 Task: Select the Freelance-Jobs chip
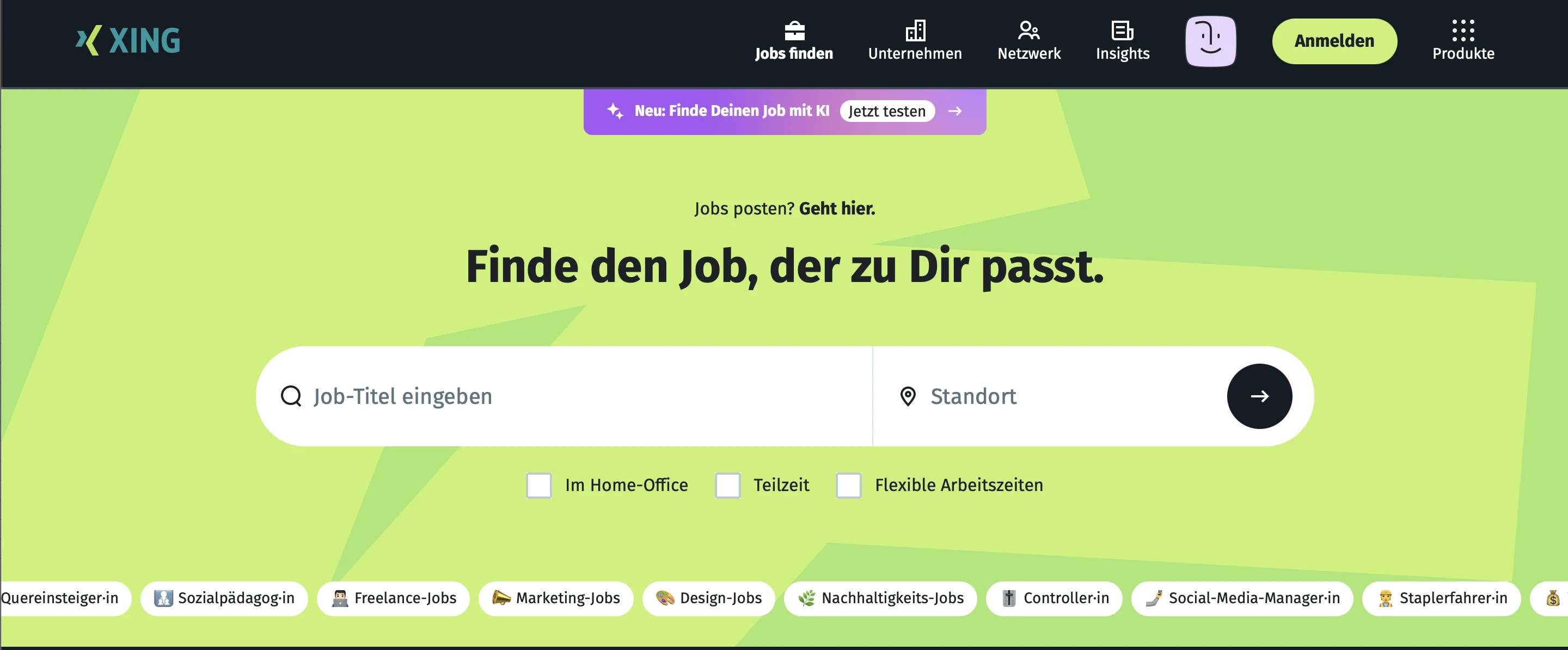pyautogui.click(x=393, y=598)
